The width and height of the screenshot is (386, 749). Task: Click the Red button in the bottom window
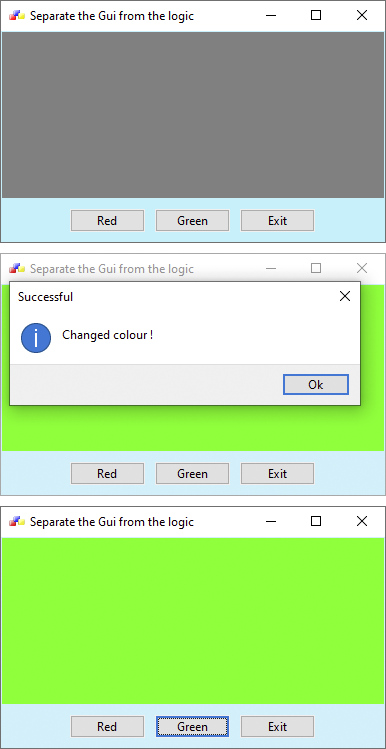click(x=107, y=727)
